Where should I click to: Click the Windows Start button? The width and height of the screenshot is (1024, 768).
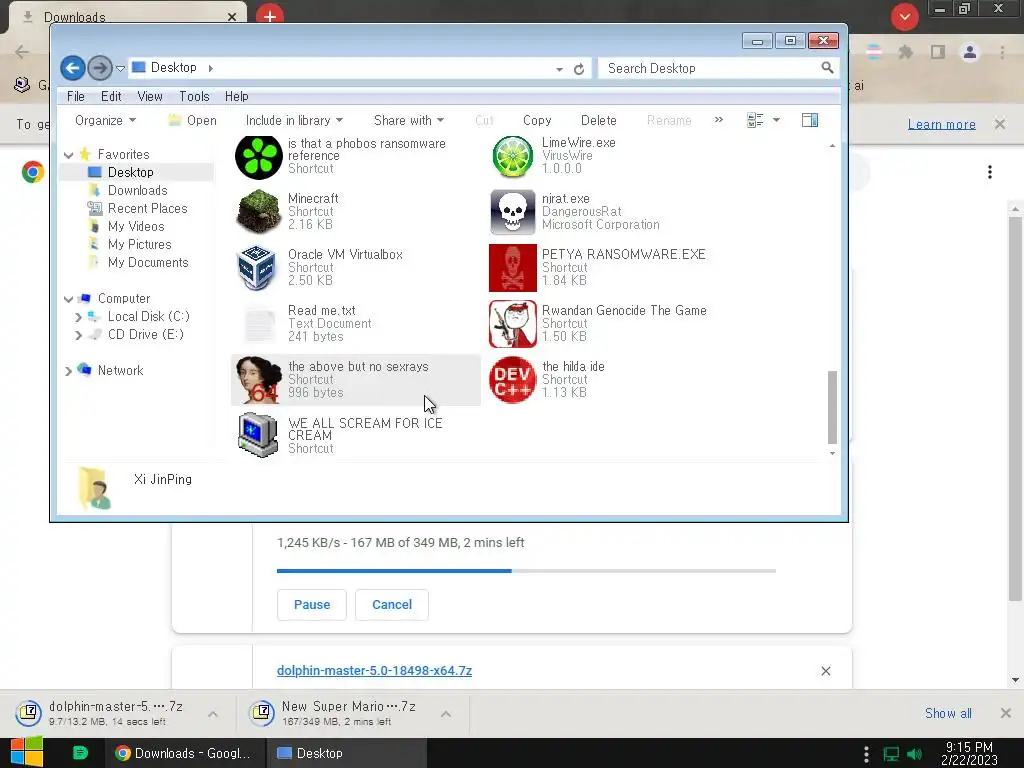[x=26, y=753]
